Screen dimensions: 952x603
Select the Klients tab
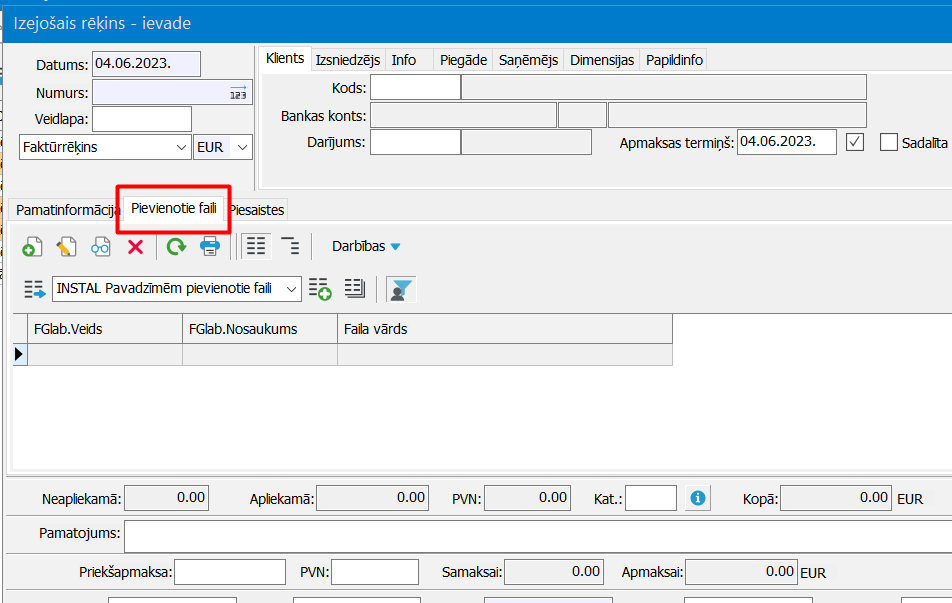click(x=285, y=58)
